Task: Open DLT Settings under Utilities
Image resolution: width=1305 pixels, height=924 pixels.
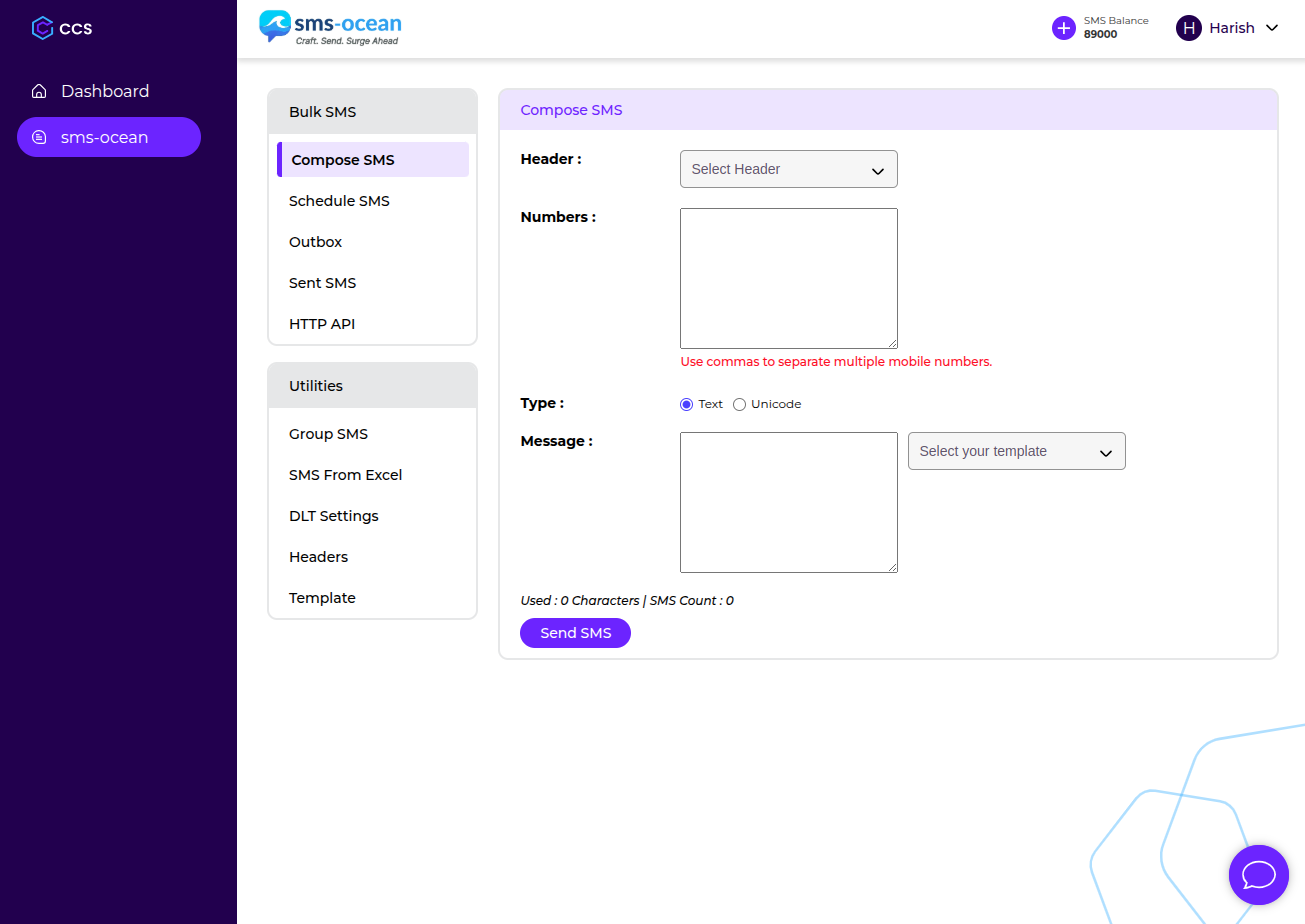Action: (x=333, y=516)
